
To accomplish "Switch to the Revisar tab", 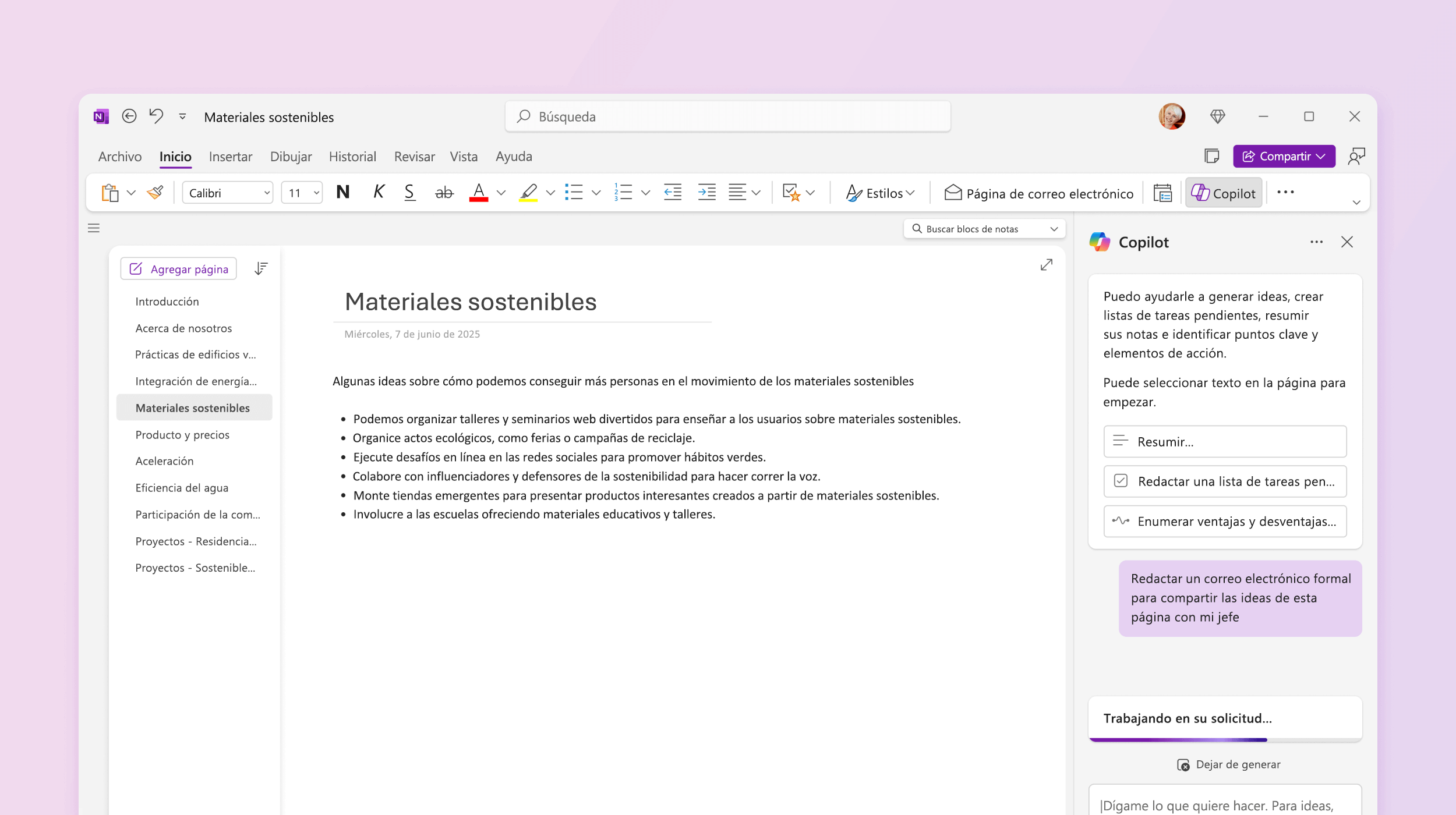I will click(x=414, y=157).
